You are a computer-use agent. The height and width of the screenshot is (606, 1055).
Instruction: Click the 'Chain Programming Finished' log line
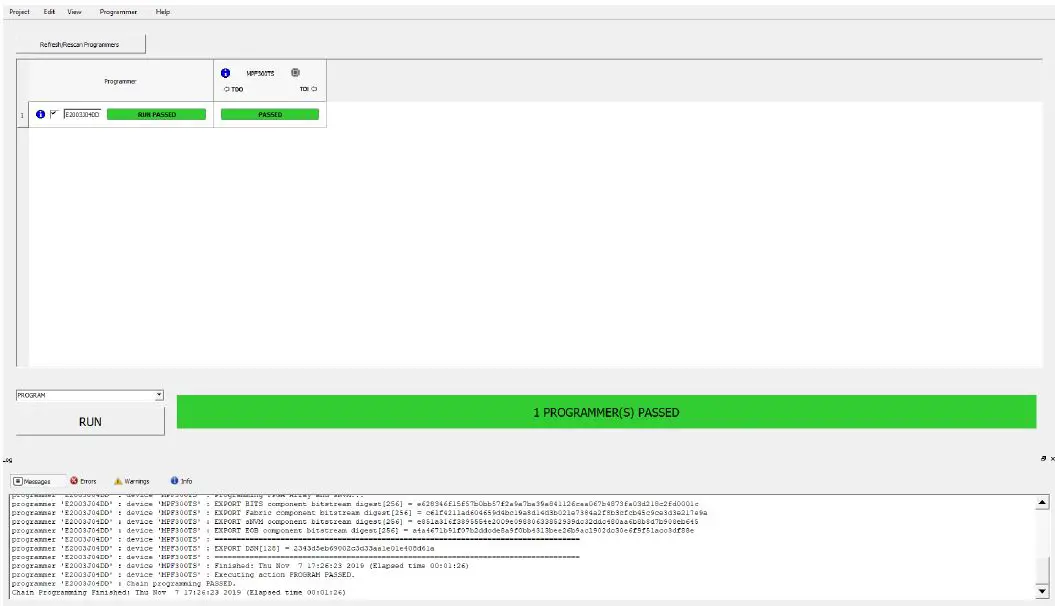178,593
